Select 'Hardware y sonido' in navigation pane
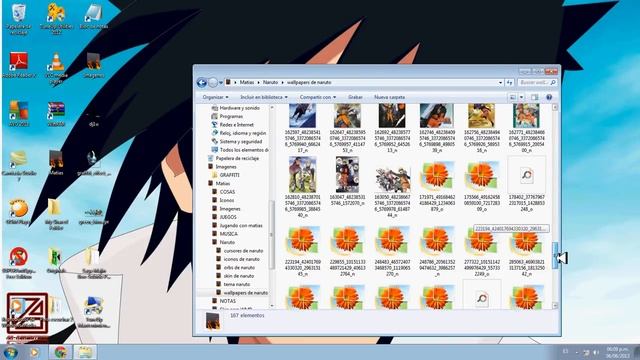This screenshot has height=360, width=640. (241, 108)
